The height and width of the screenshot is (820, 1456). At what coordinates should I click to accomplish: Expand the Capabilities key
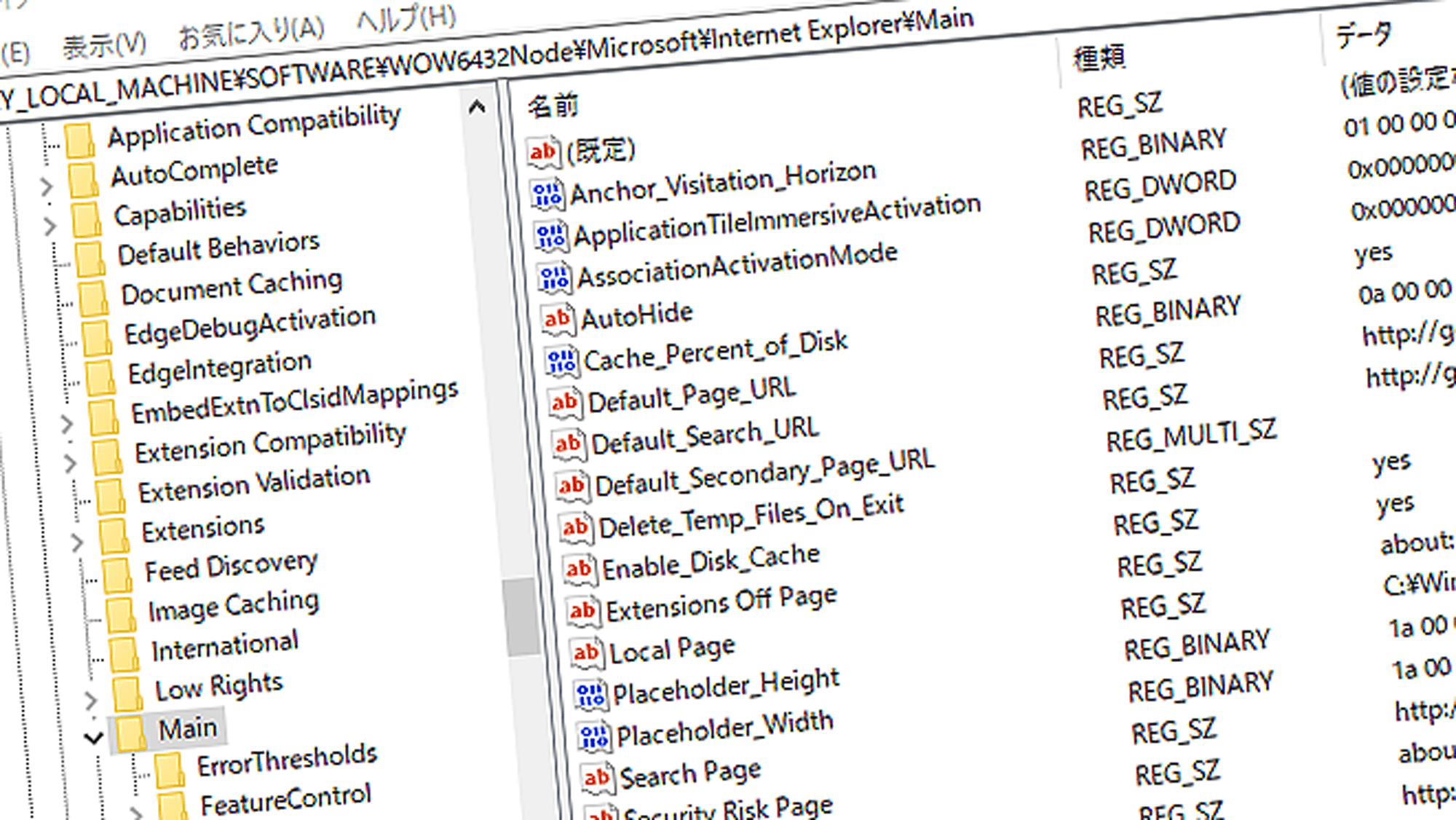pyautogui.click(x=50, y=226)
